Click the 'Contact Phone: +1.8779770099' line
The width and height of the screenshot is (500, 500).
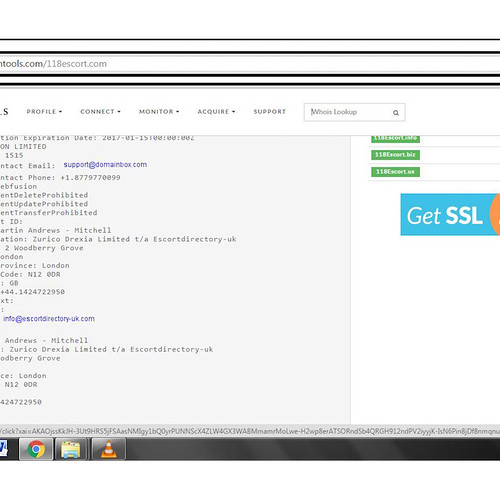60,178
